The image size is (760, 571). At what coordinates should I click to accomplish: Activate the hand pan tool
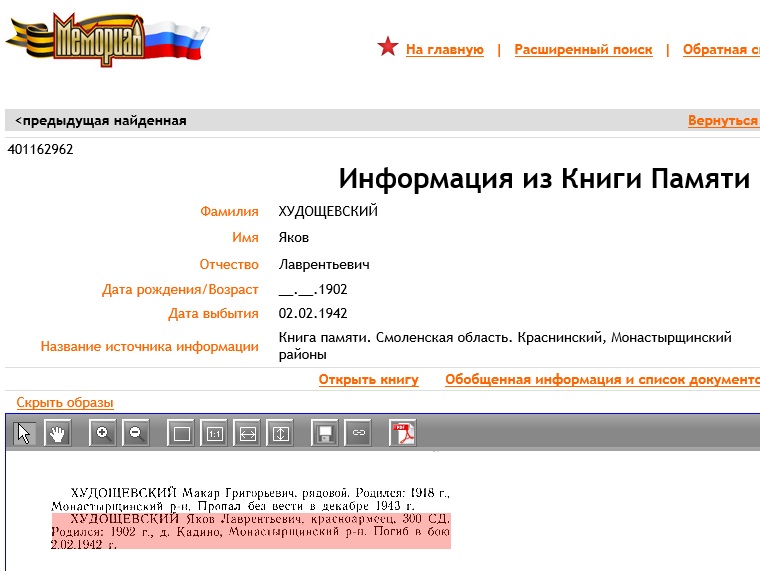click(x=57, y=433)
